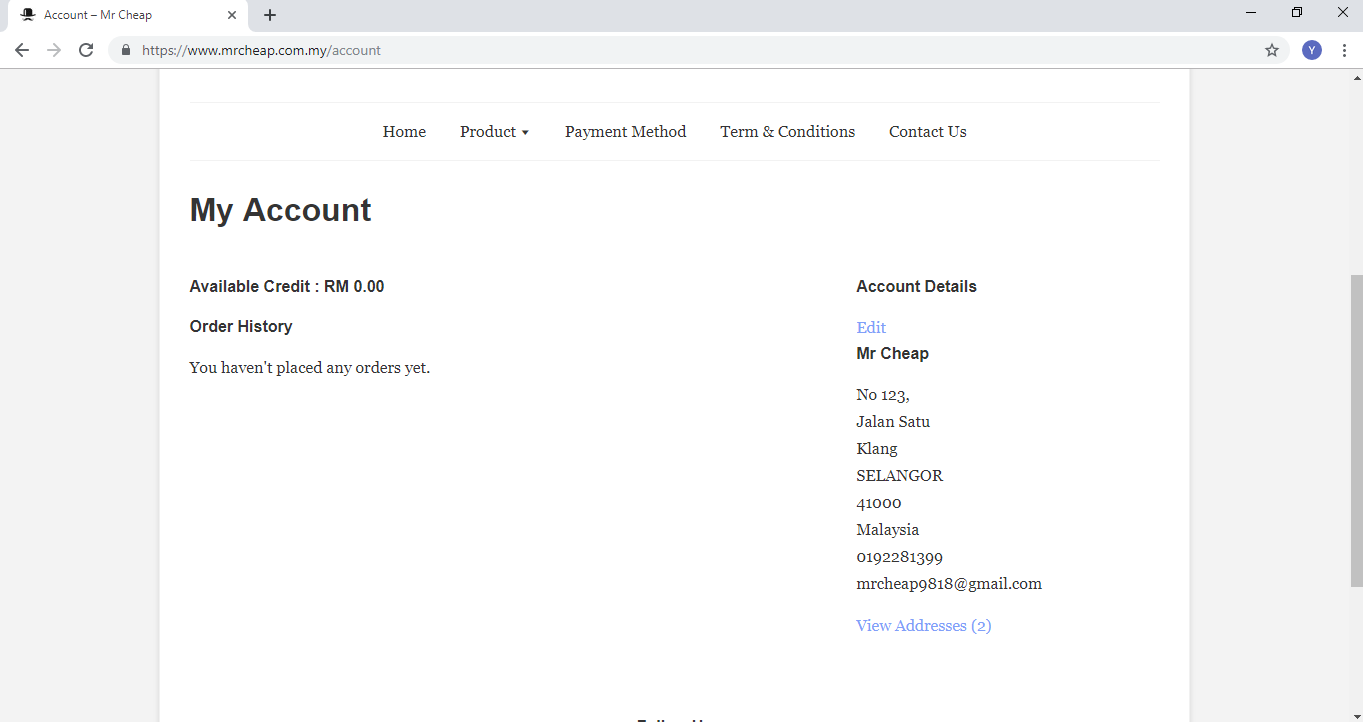Go to the Contact Us page

pyautogui.click(x=927, y=132)
